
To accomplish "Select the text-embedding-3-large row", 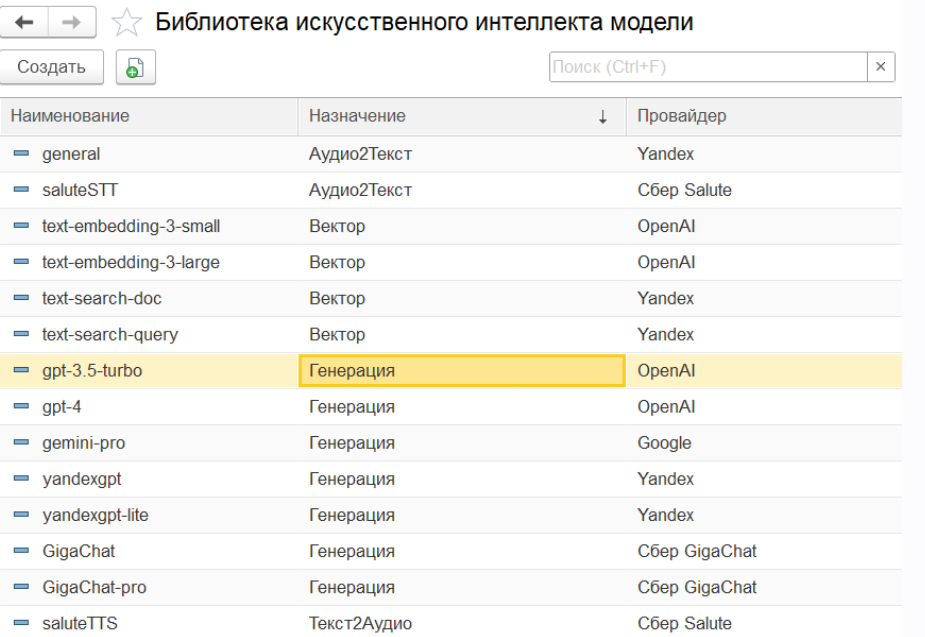I will 131,262.
